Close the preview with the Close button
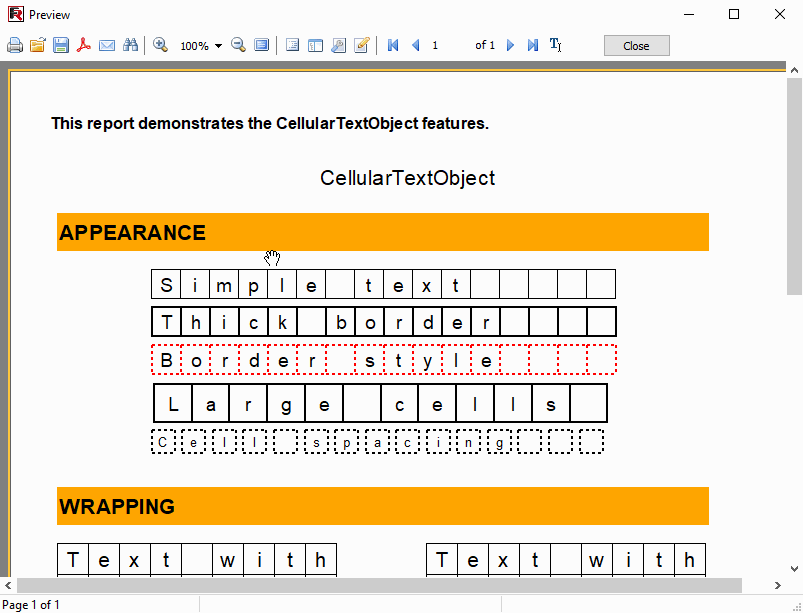The width and height of the screenshot is (803, 613). [637, 46]
